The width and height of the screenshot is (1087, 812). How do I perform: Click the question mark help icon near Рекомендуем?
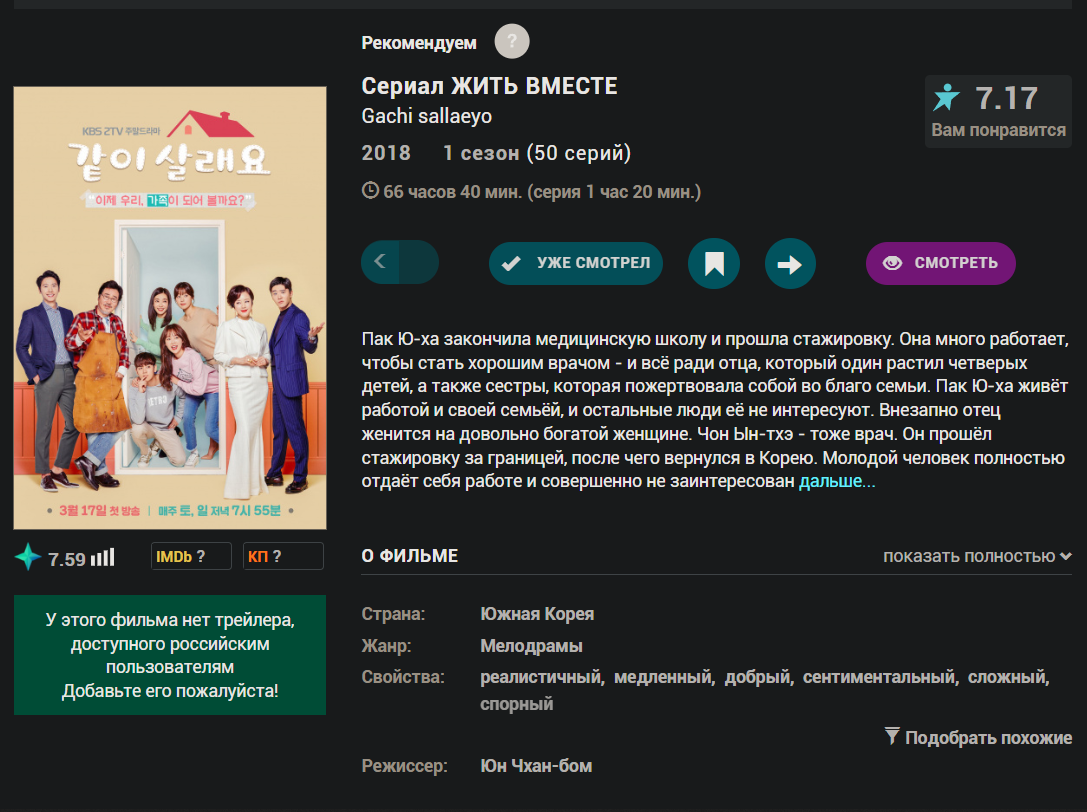click(x=512, y=42)
